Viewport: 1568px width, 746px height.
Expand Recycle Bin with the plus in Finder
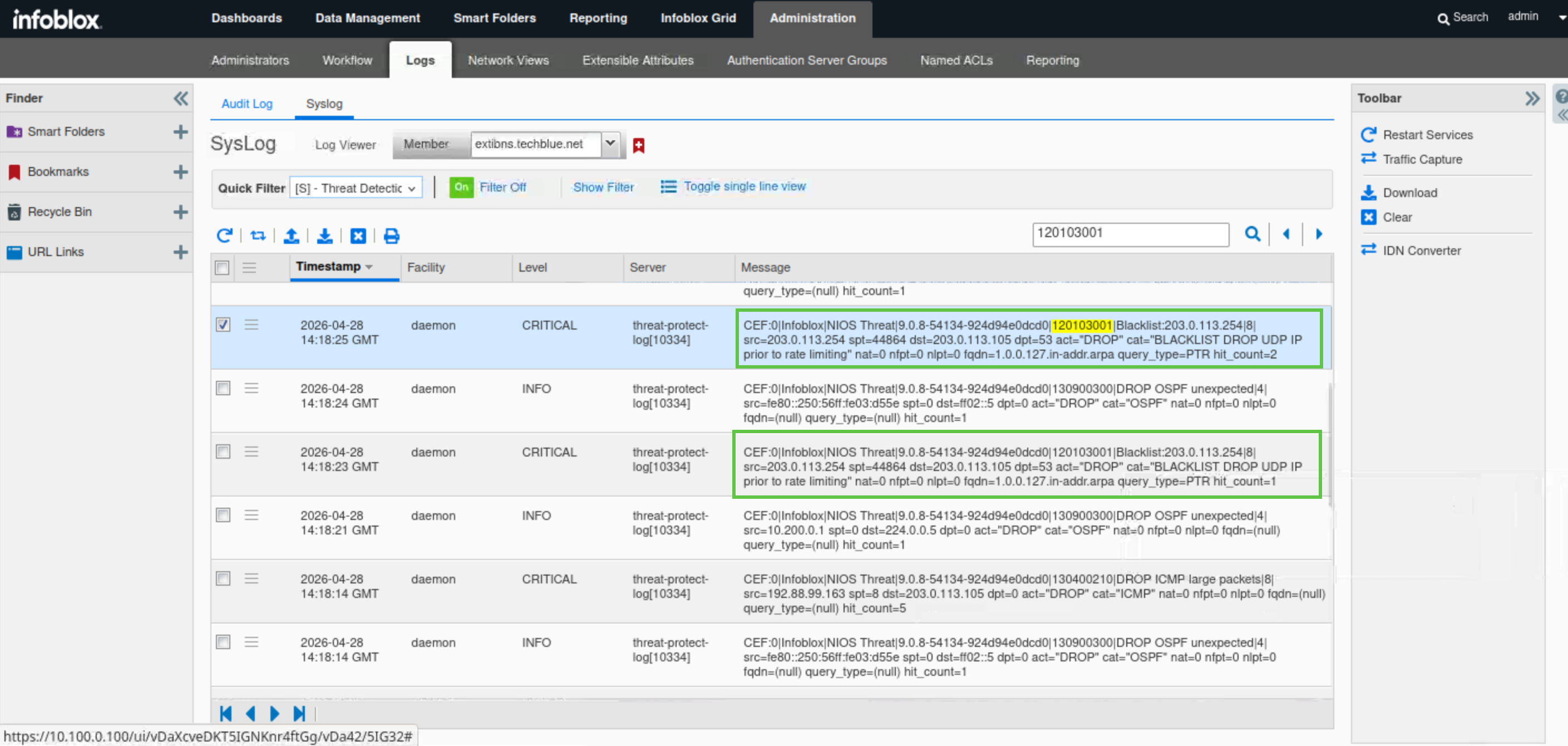tap(180, 212)
